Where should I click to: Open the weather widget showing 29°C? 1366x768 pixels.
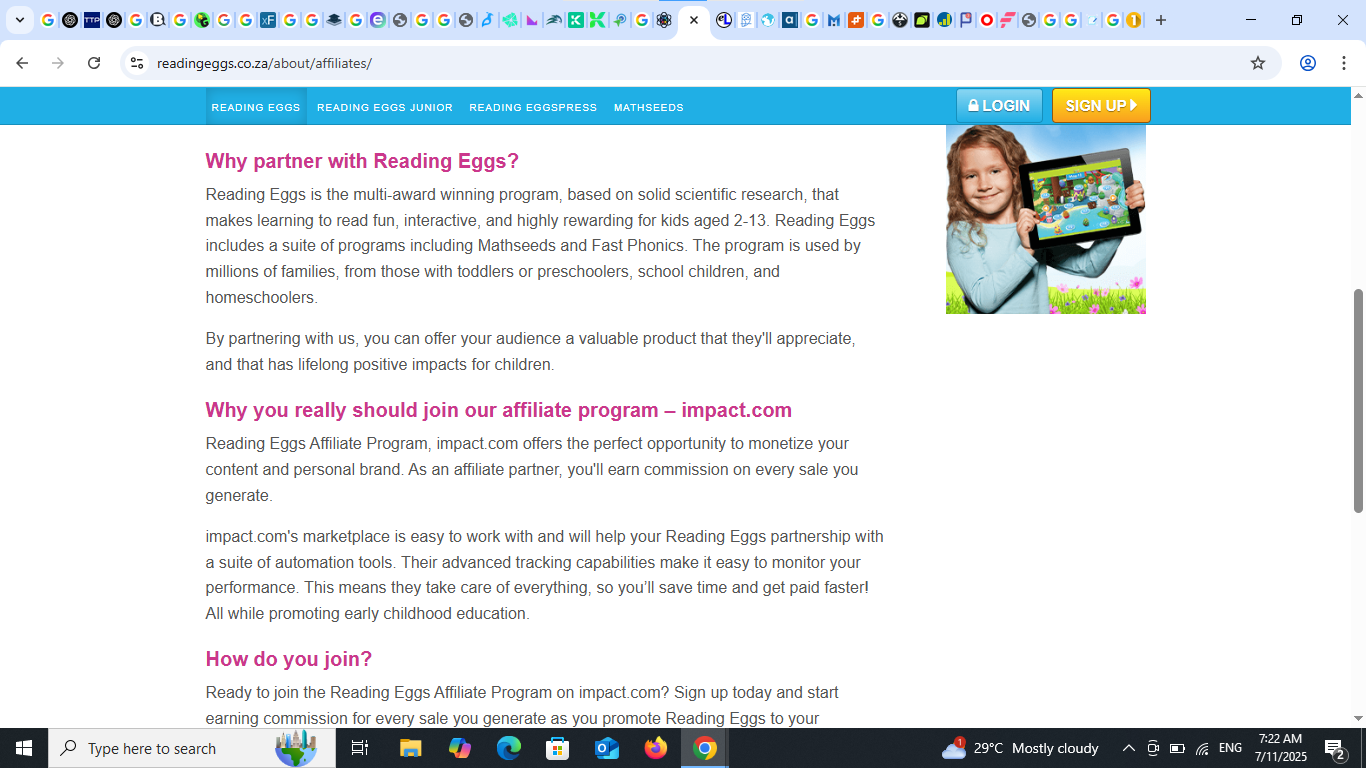coord(1021,748)
